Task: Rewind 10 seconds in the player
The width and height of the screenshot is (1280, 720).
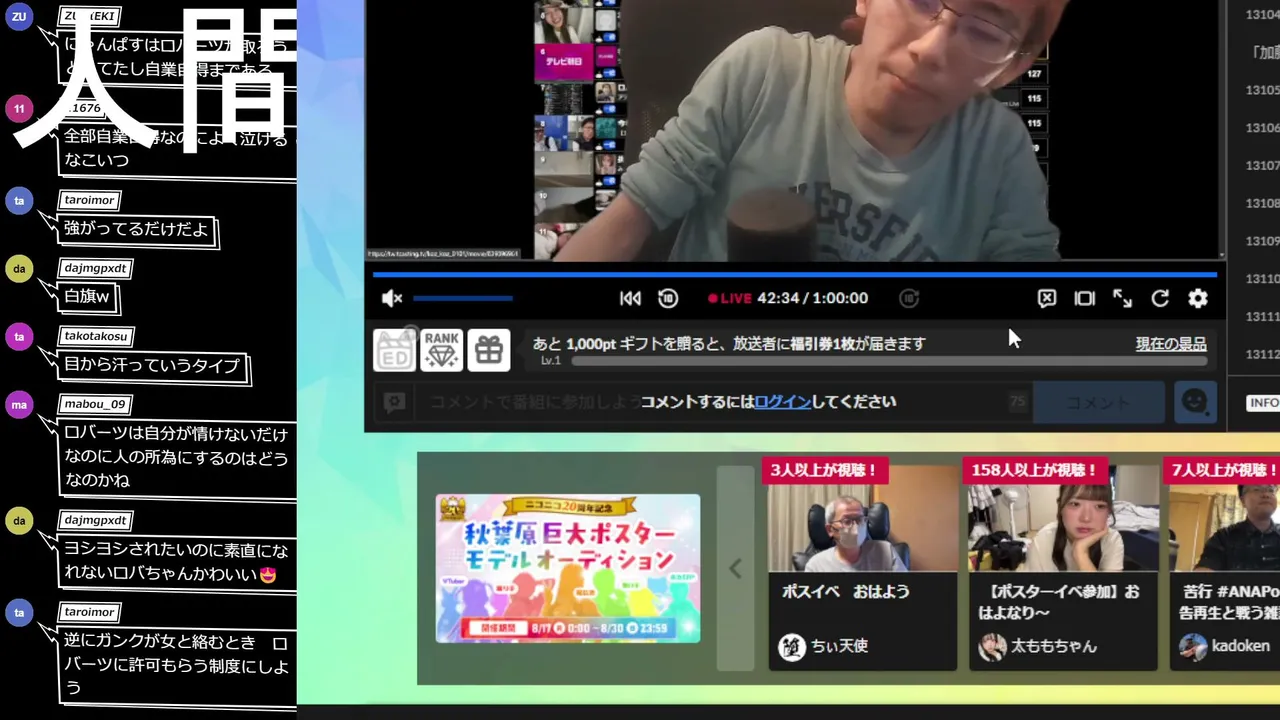Action: (x=668, y=298)
